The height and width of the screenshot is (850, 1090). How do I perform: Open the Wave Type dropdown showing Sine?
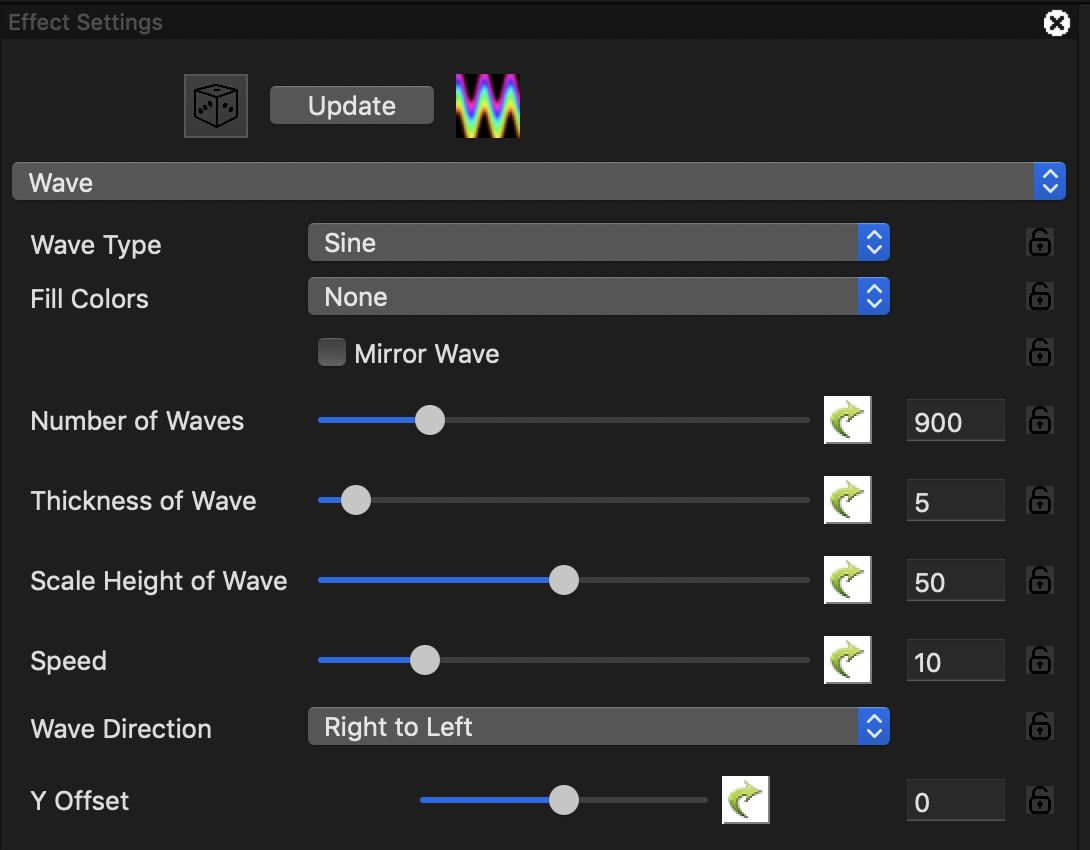[x=598, y=243]
